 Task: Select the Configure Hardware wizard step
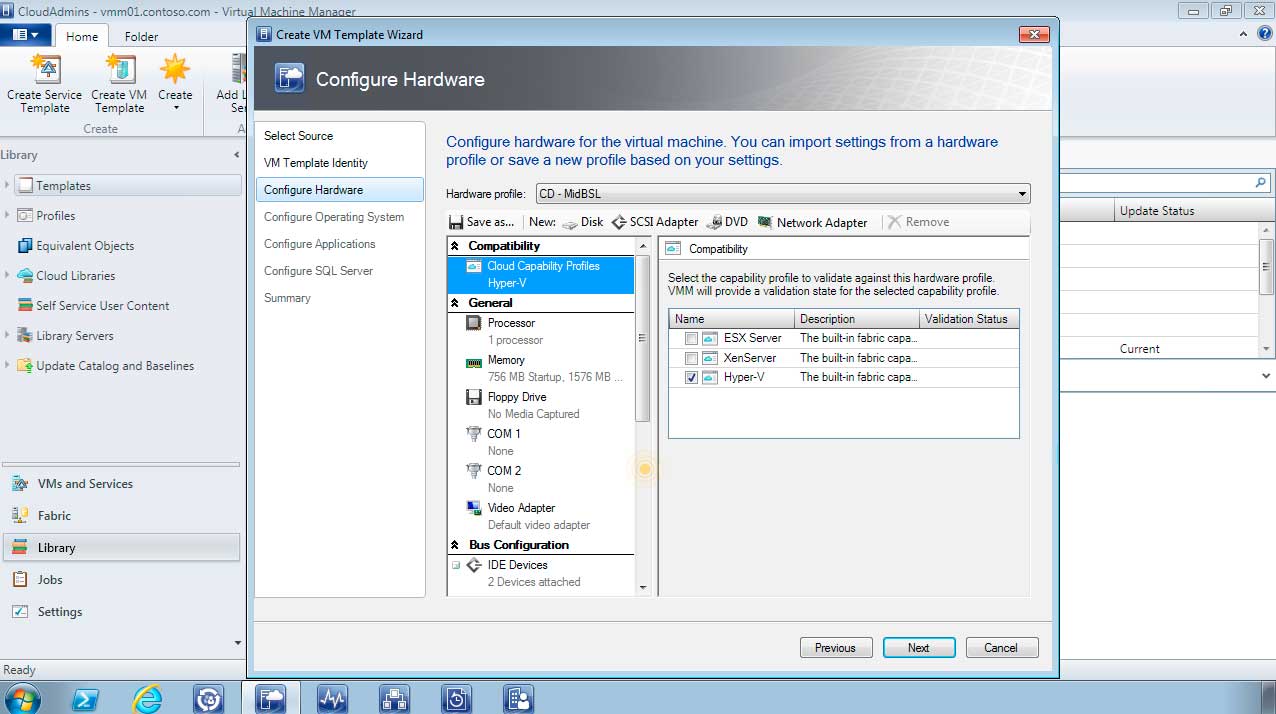coord(340,190)
